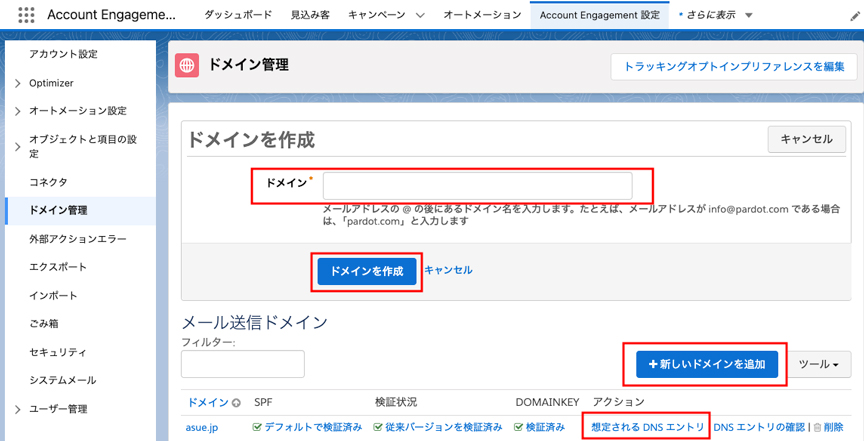Open アカウント設定 in the sidebar

click(x=63, y=54)
